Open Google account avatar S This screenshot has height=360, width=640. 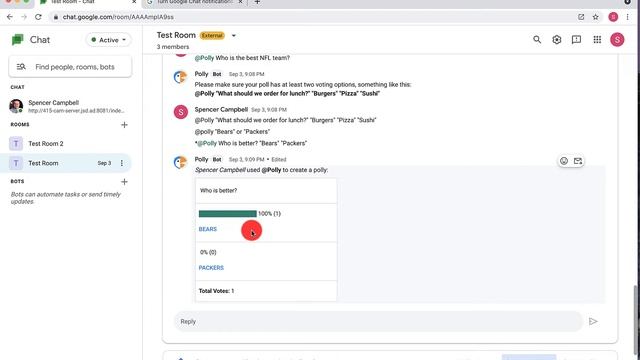pyautogui.click(x=617, y=40)
